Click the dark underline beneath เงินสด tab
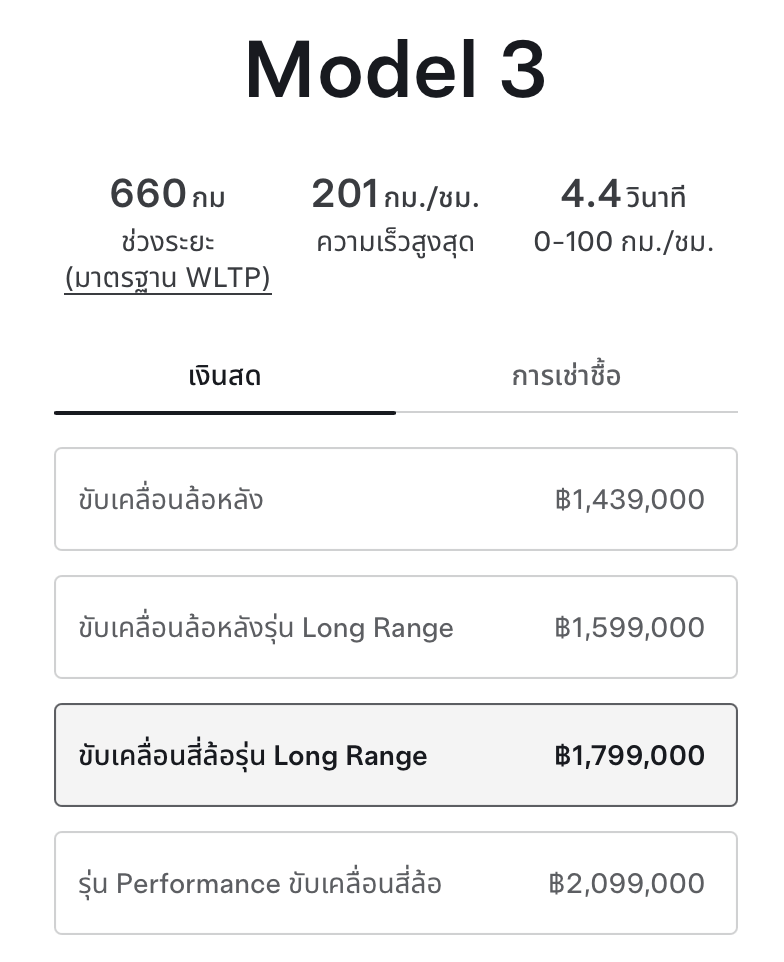The image size is (784, 962). (225, 411)
